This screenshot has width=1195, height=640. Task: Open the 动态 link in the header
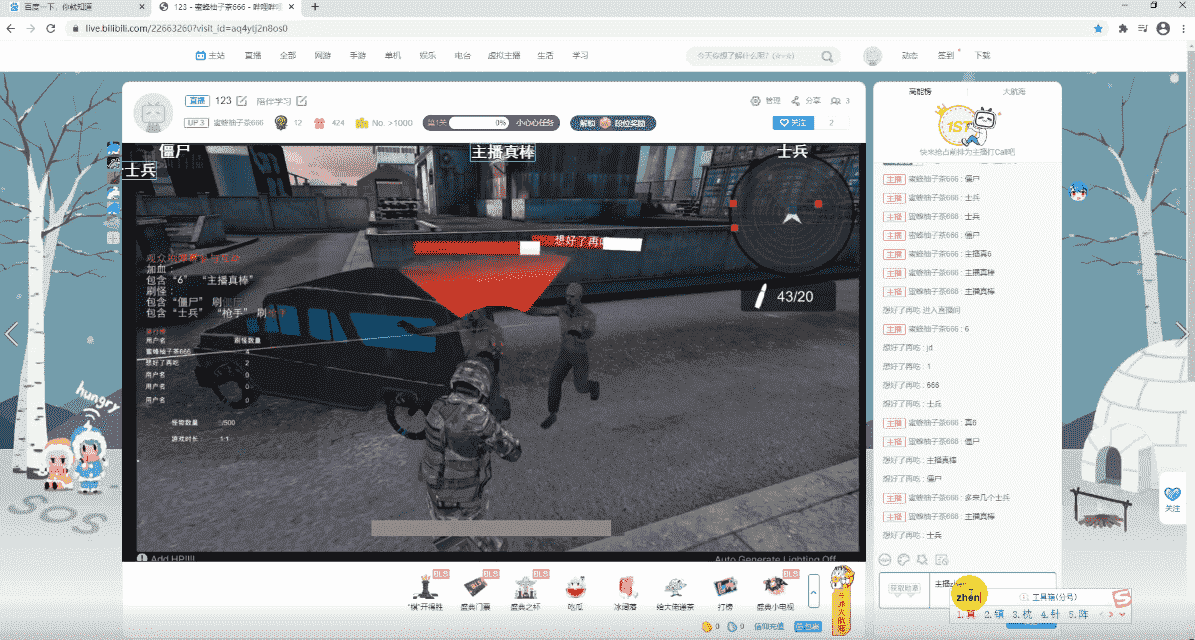tap(909, 56)
